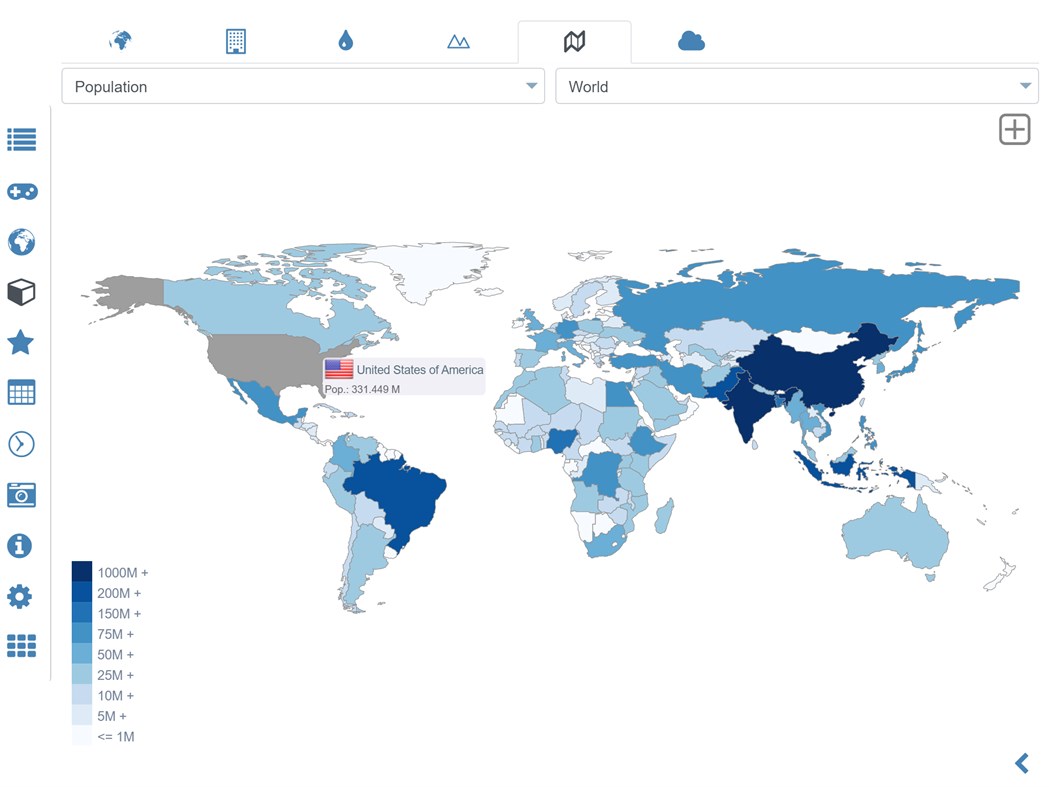Select the game controller quiz icon

coord(21,191)
